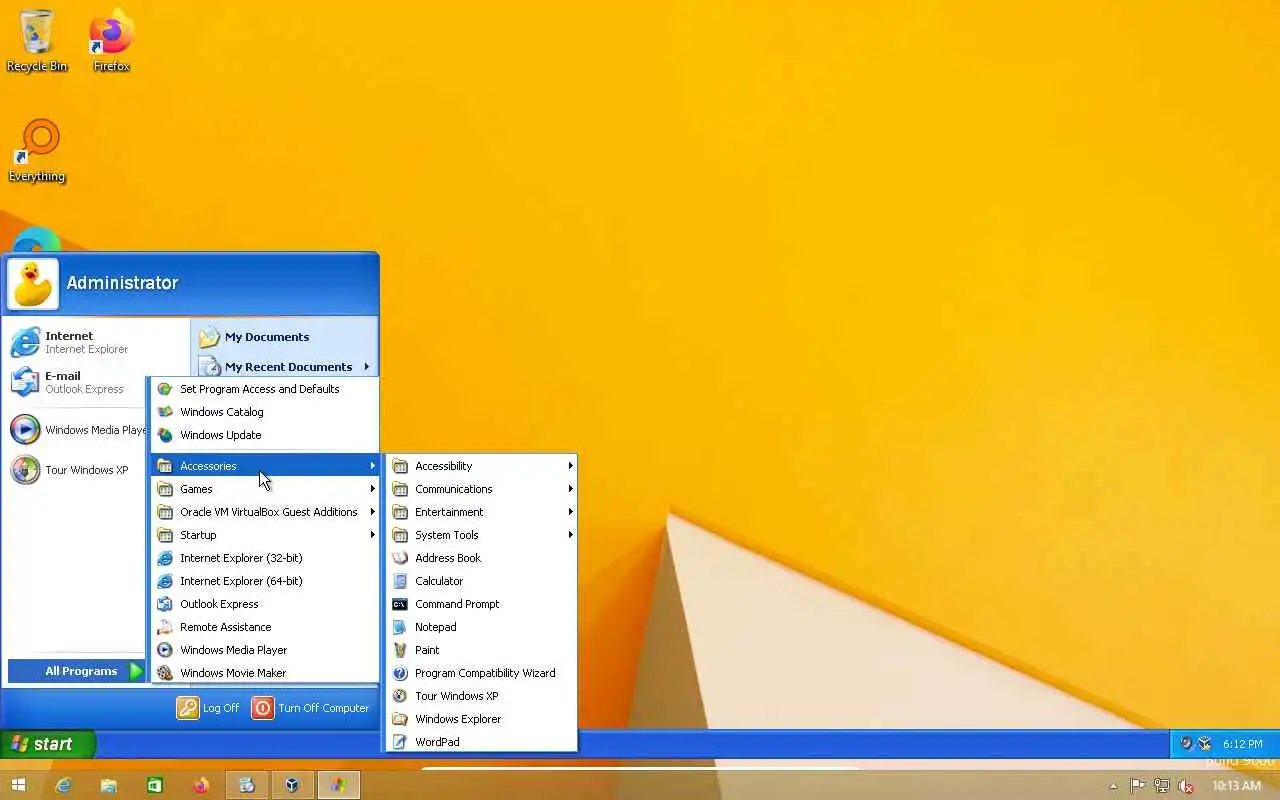
Task: Click the muted volume icon in tray
Action: click(1186, 786)
